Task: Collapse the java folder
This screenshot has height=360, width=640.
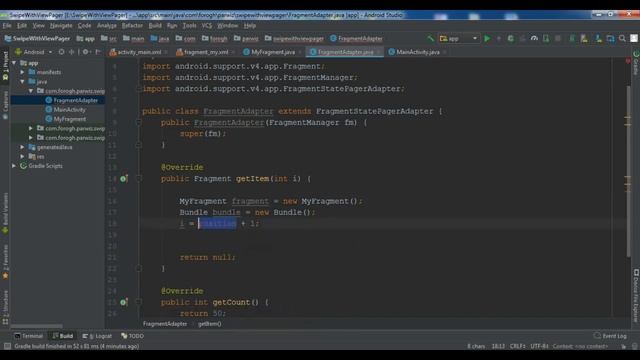Action: click(22, 82)
